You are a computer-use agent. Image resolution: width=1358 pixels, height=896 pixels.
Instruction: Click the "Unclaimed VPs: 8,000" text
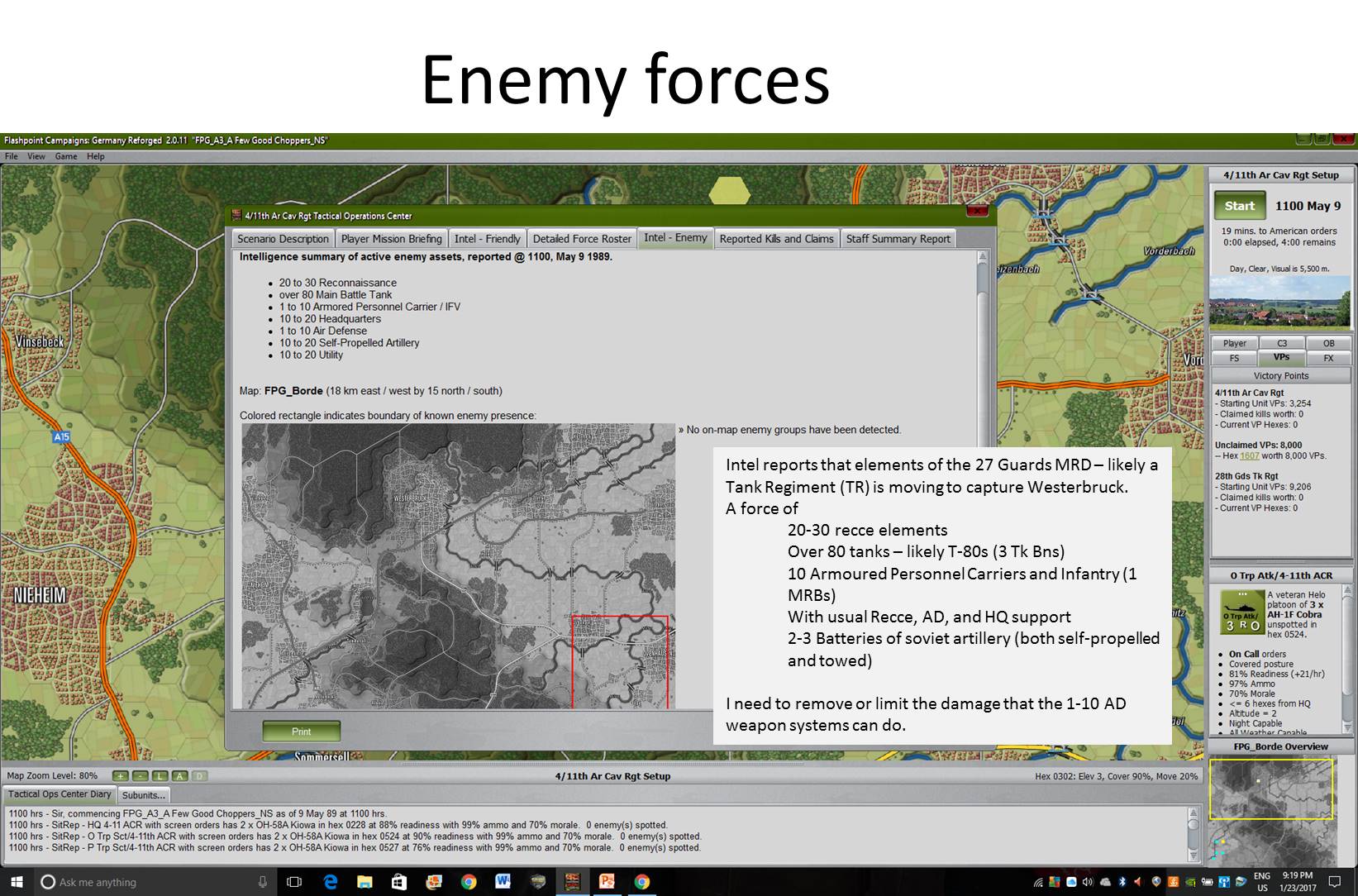click(1258, 445)
